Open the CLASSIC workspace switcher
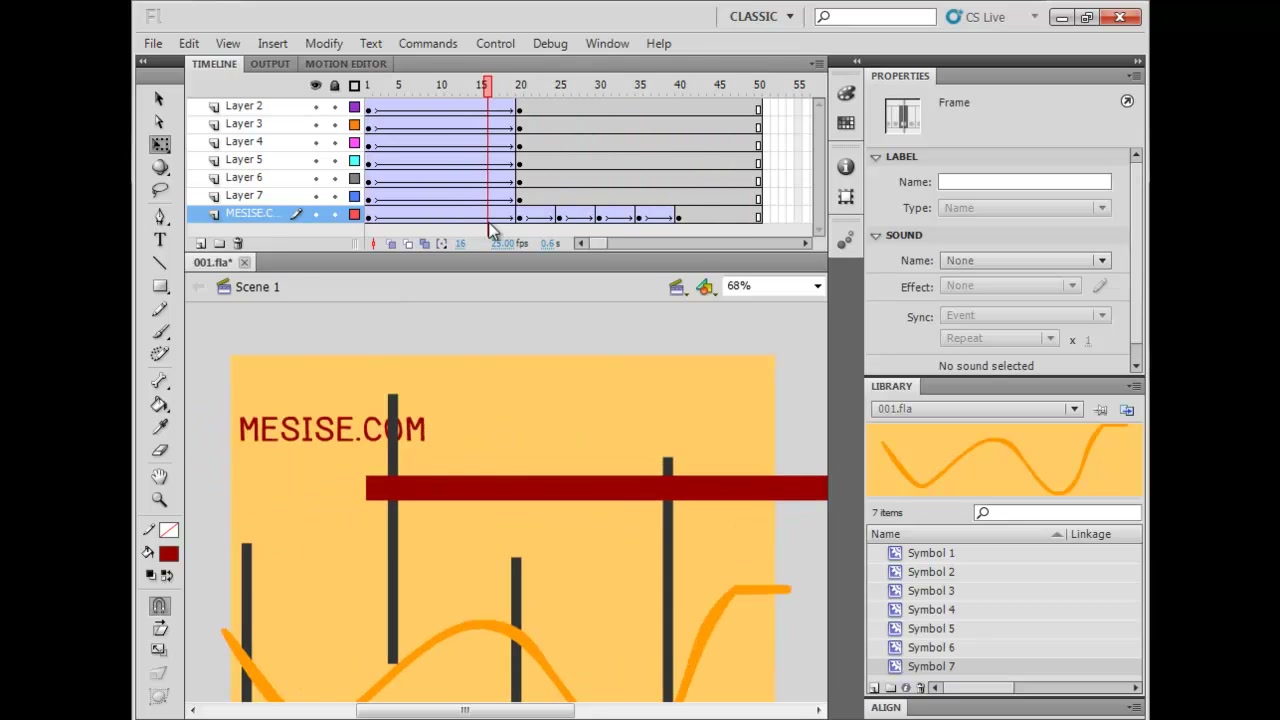Screen dimensions: 1280x720 762,17
